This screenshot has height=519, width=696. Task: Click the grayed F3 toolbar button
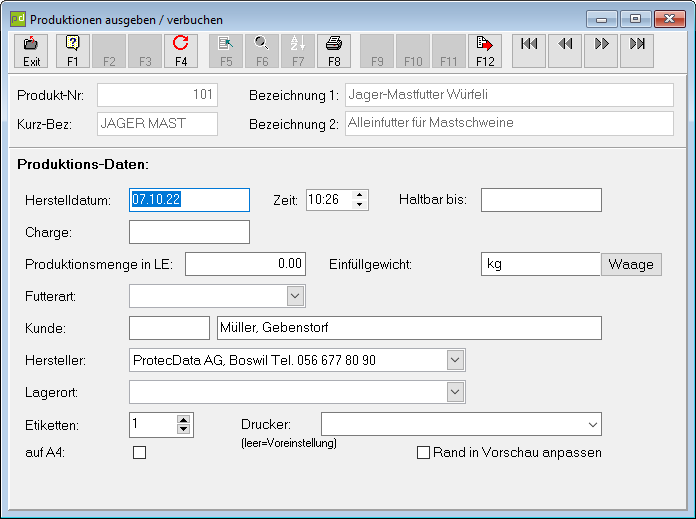[145, 51]
